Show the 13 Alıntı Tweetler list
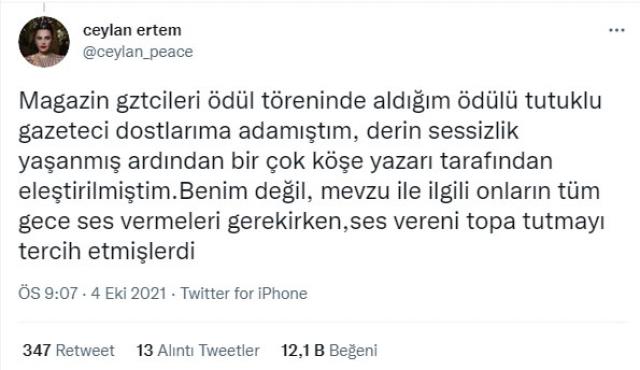 point(198,350)
